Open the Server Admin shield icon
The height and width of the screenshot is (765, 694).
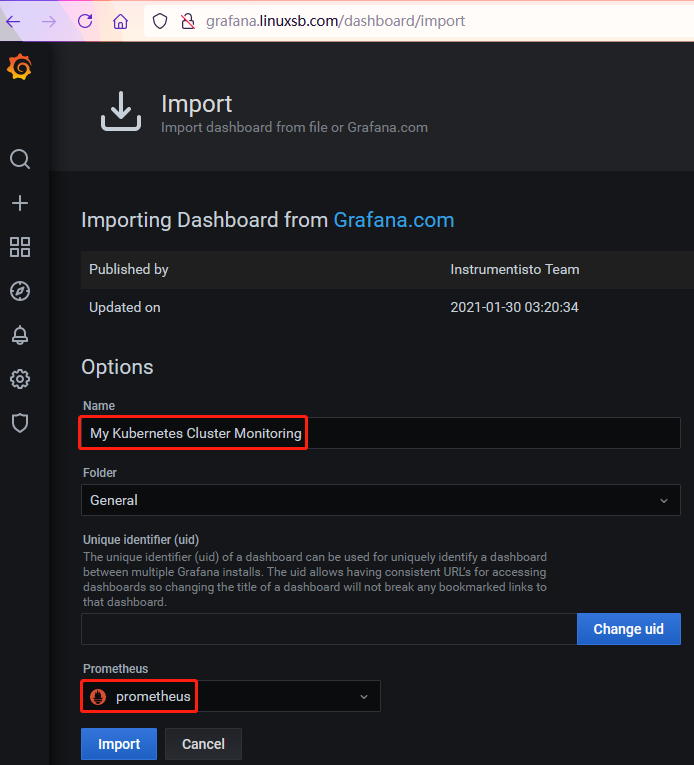[x=20, y=423]
